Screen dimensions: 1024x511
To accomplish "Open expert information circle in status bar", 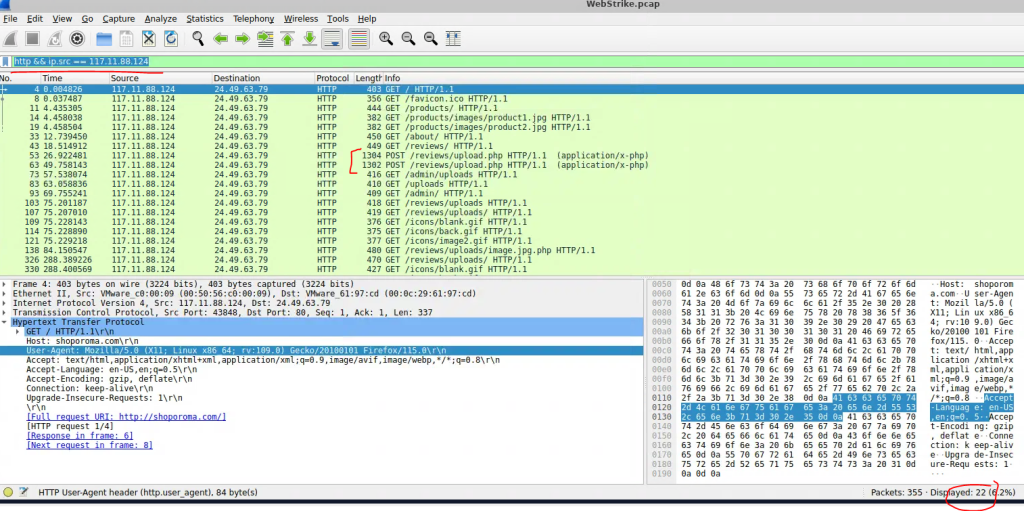I will [8, 492].
